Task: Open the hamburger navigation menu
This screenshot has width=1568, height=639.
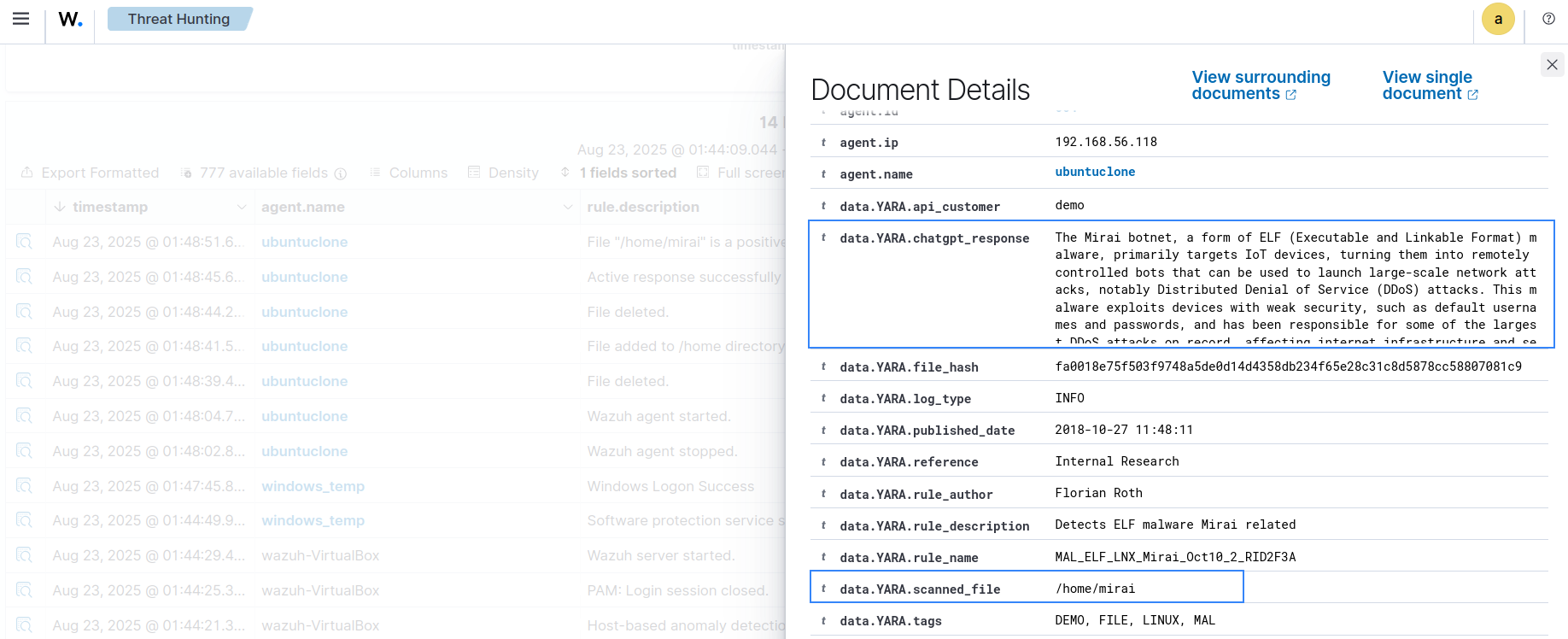Action: pos(21,19)
